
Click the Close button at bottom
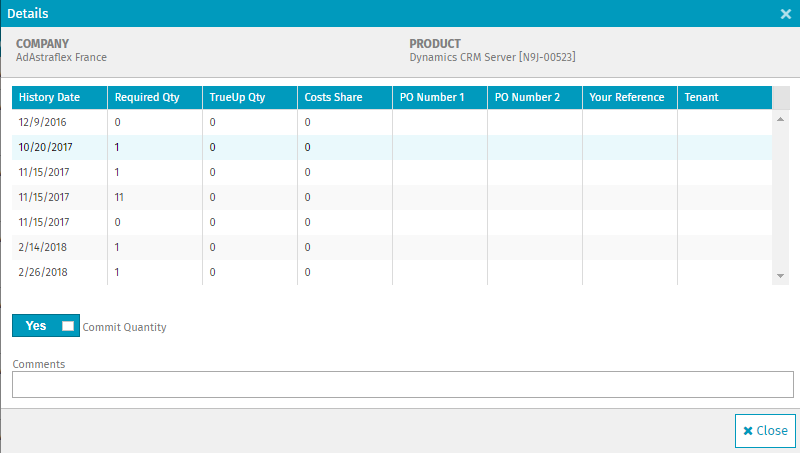tap(765, 431)
